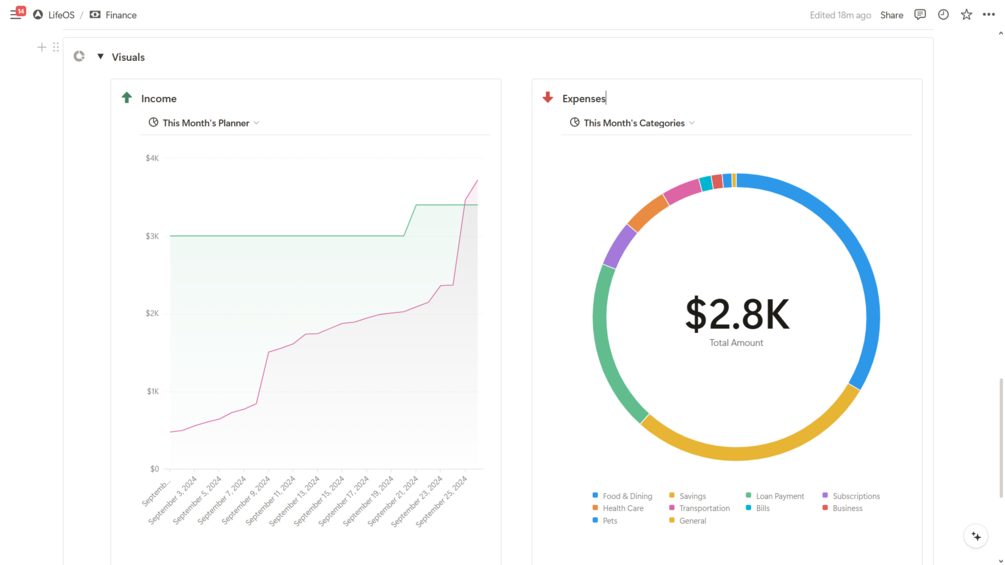Click the $0 axis label

coord(154,469)
